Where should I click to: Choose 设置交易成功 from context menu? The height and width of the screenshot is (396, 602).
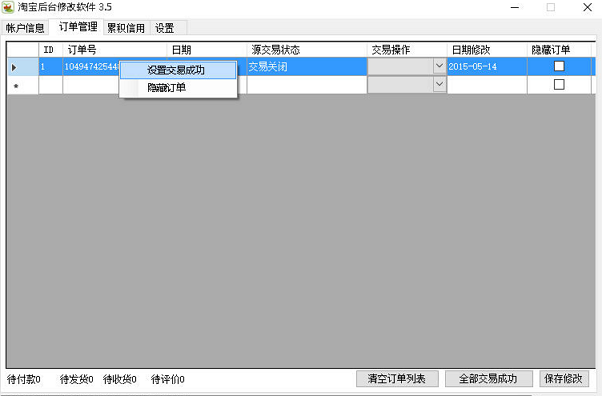(178, 70)
